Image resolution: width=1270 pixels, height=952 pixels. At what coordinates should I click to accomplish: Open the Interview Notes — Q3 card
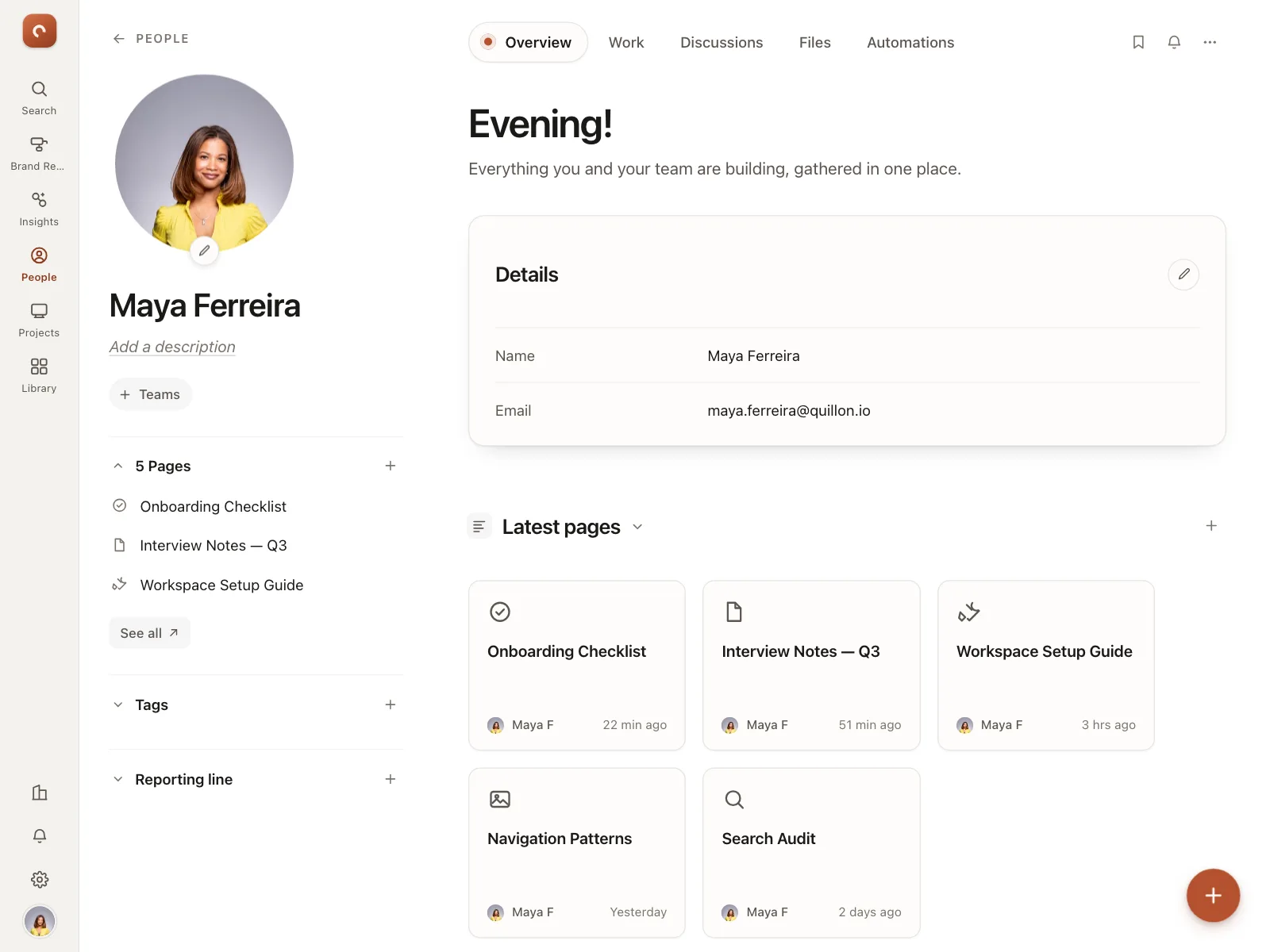(x=811, y=666)
